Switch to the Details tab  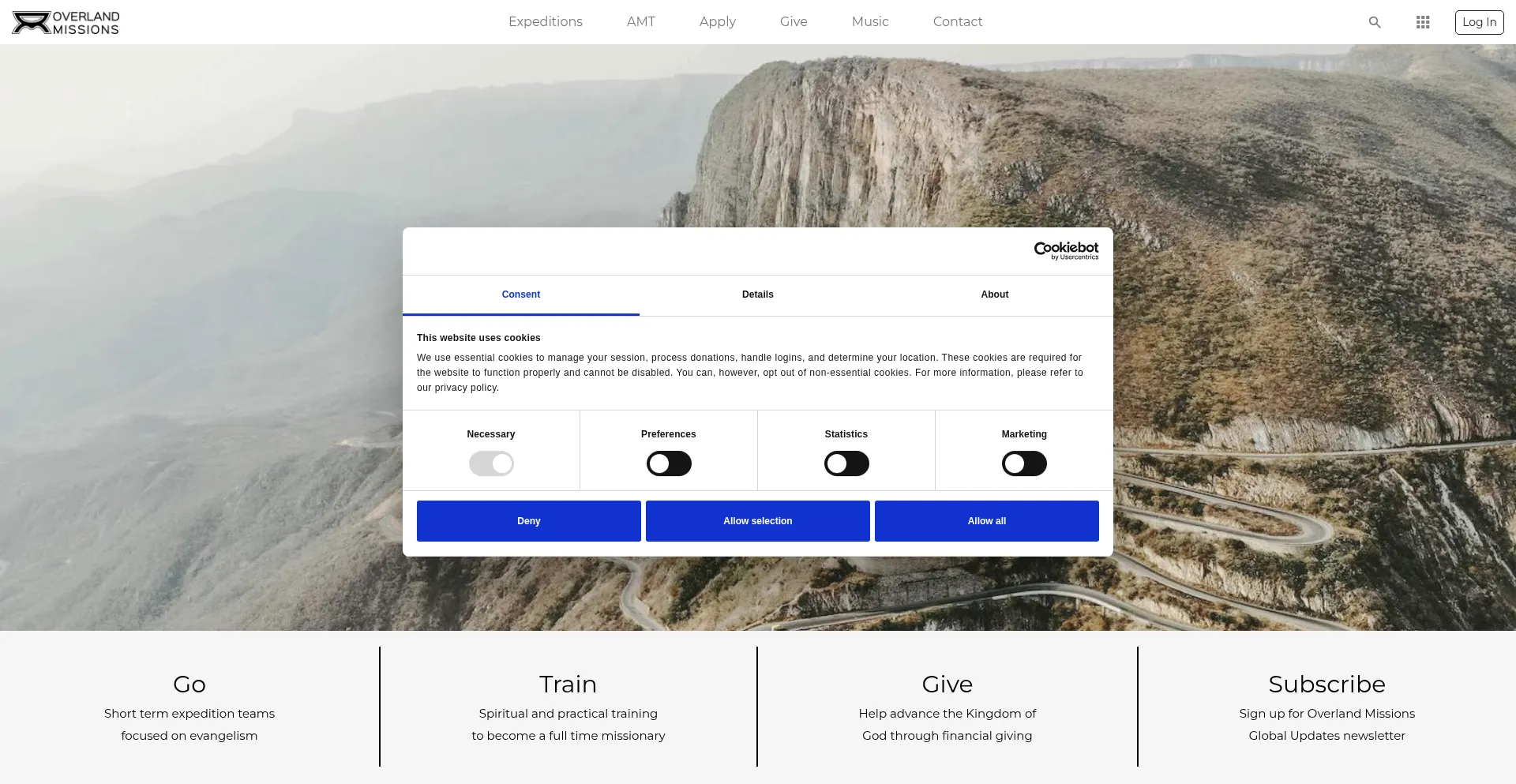[x=758, y=294]
